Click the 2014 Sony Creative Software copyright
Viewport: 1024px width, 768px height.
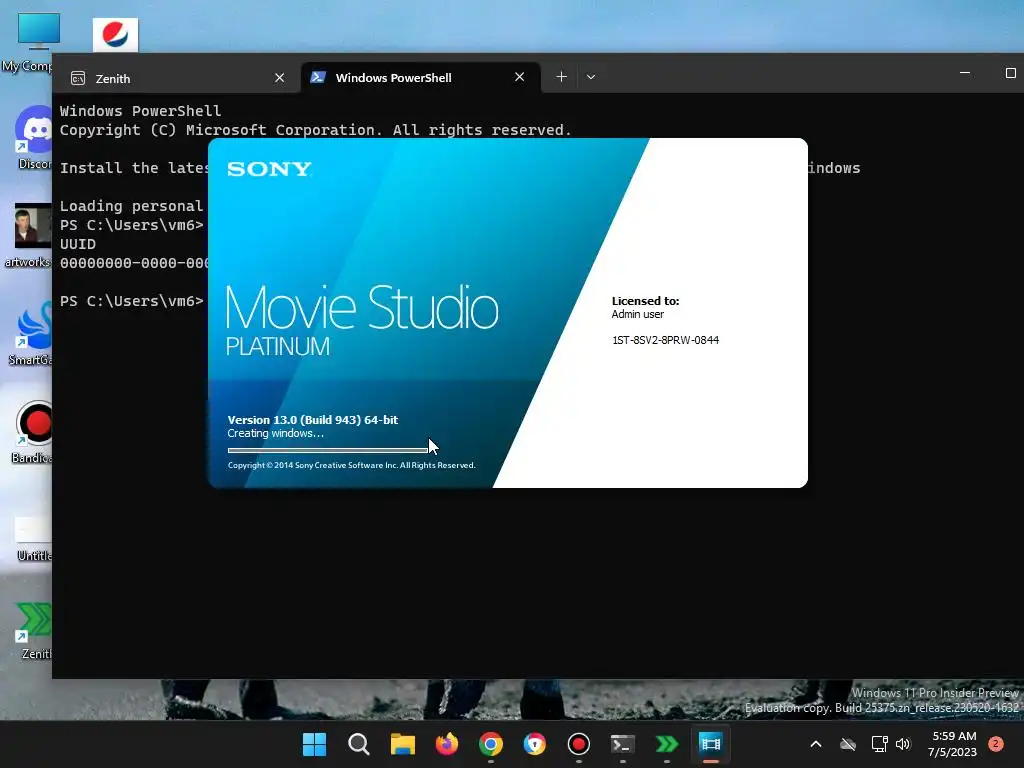pyautogui.click(x=351, y=466)
